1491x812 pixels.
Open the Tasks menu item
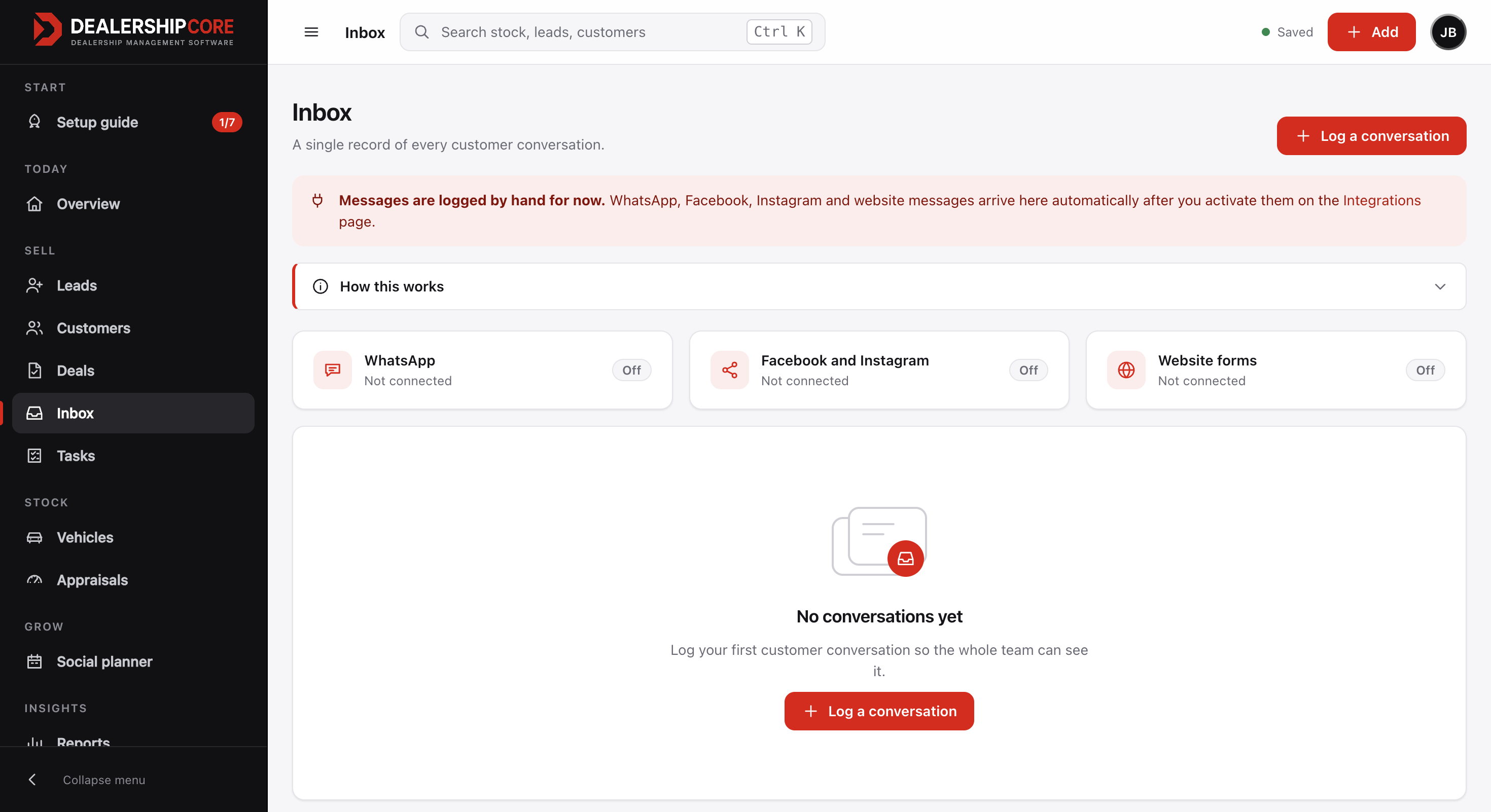tap(133, 456)
